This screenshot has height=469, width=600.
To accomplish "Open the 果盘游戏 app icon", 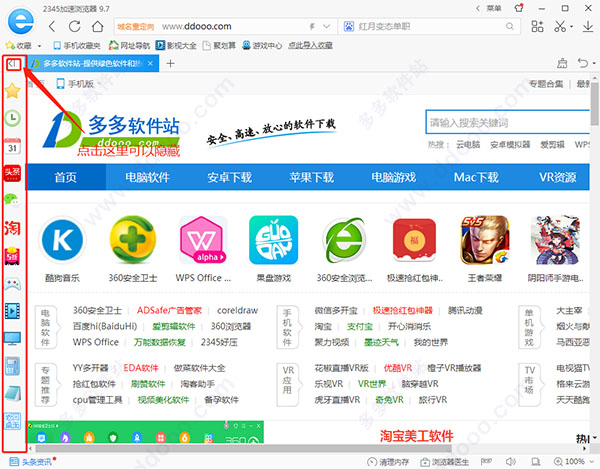I will coord(273,240).
